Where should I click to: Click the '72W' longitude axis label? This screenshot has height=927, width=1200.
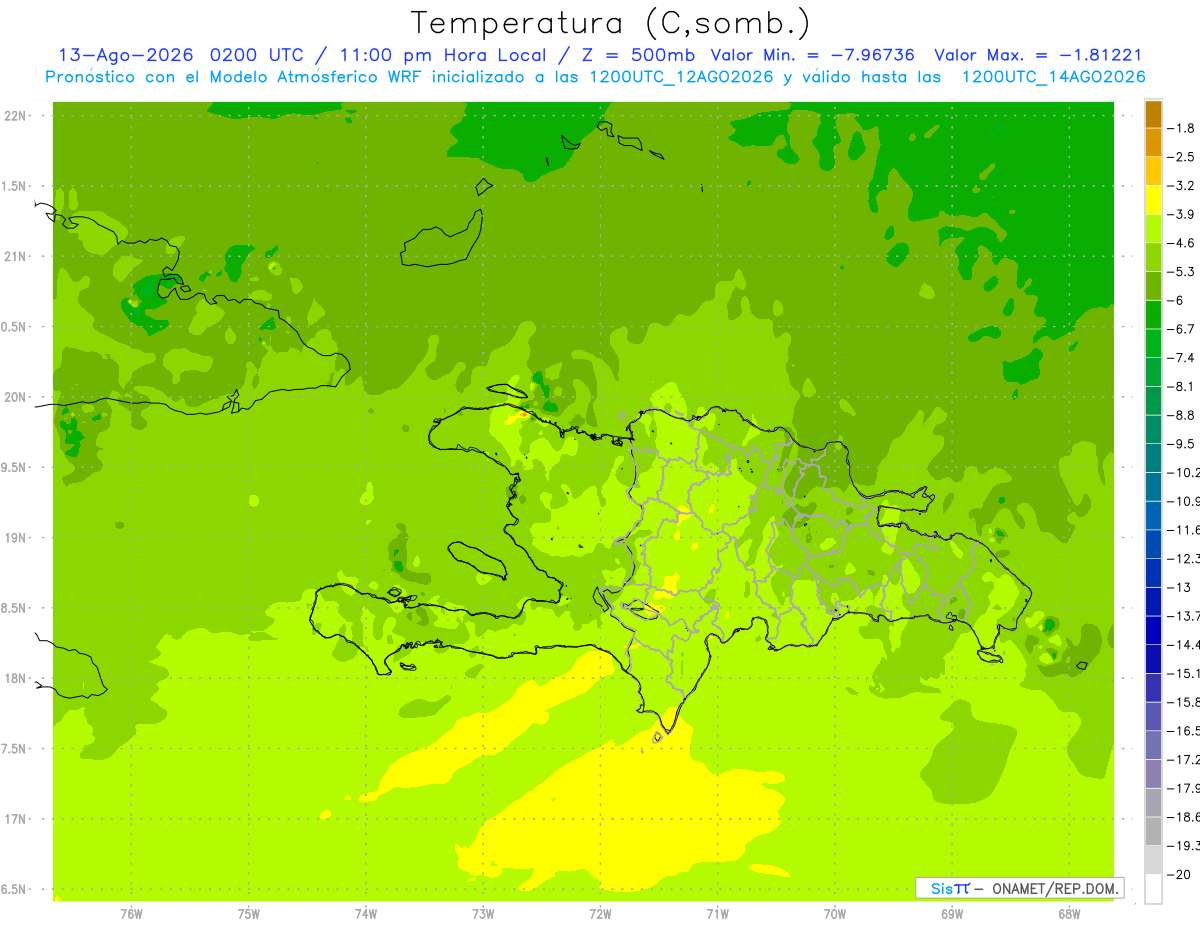click(600, 914)
